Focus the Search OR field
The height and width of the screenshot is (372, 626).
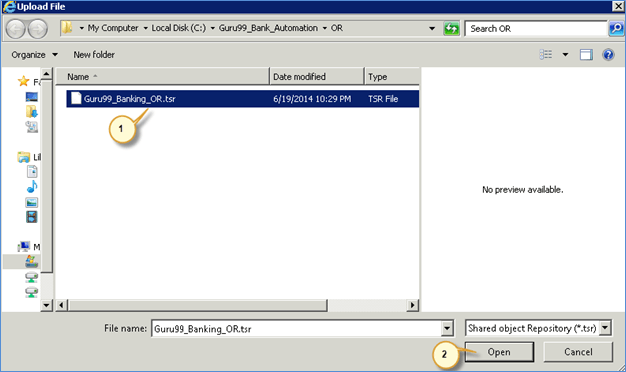coord(536,29)
